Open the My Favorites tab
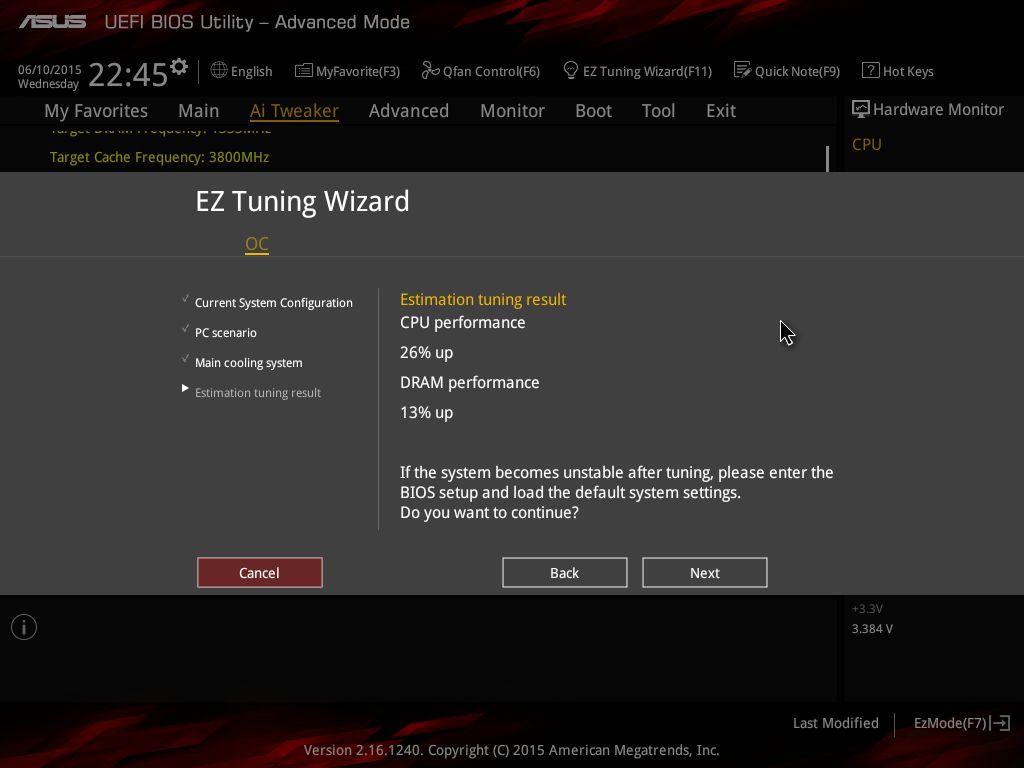Viewport: 1024px width, 768px height. pyautogui.click(x=96, y=111)
